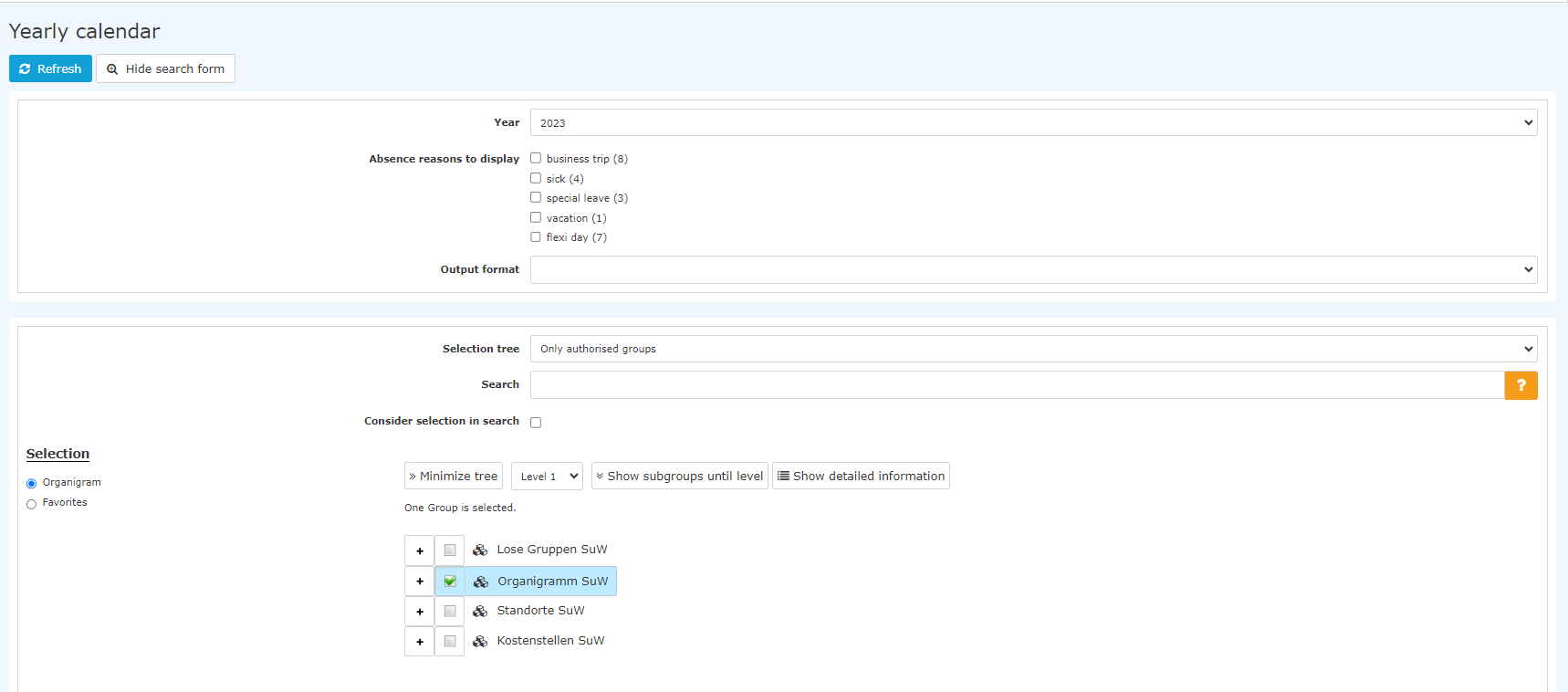Uncheck the Organigramm SuW checkbox

pyautogui.click(x=450, y=581)
